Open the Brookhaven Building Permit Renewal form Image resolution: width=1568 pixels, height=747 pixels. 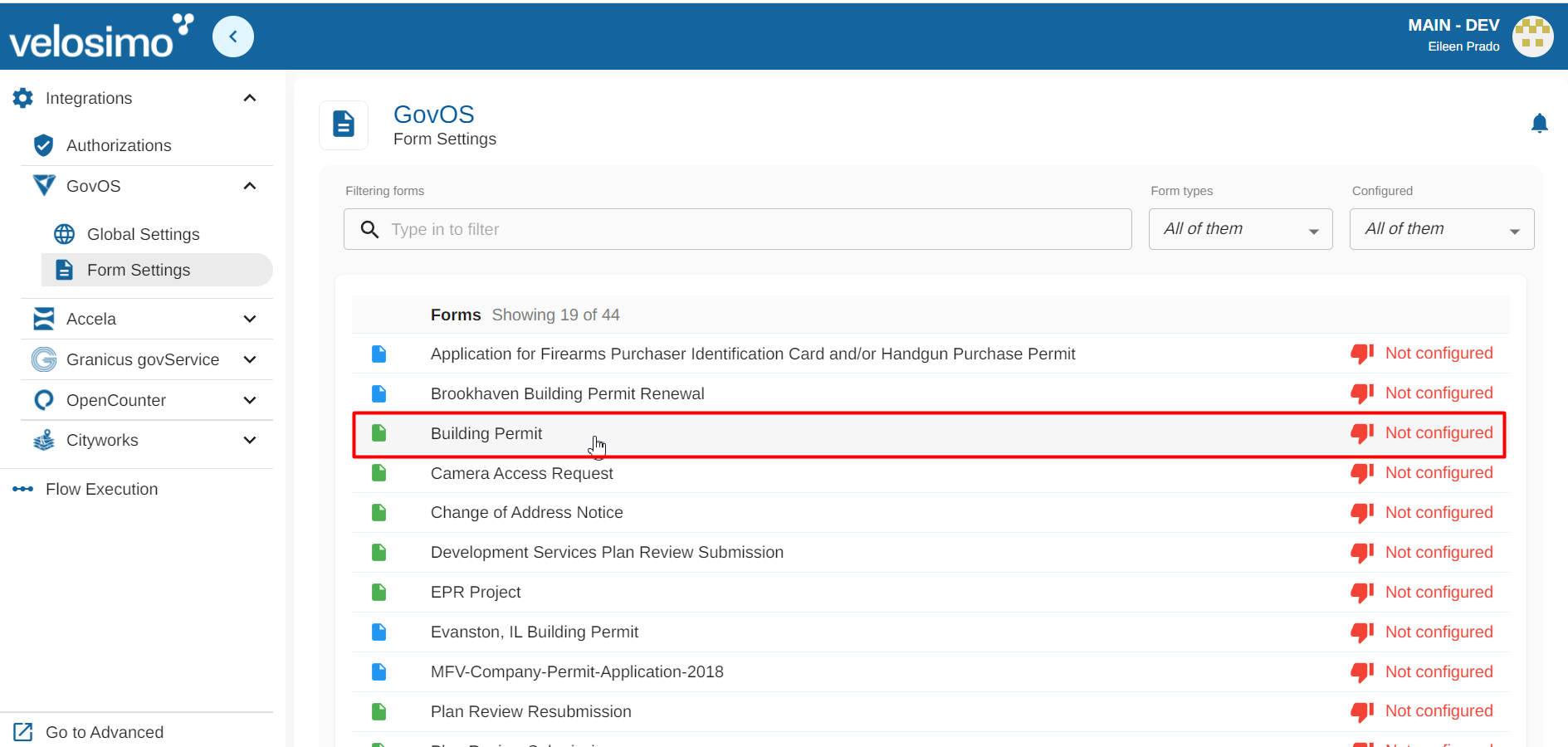[x=568, y=393]
